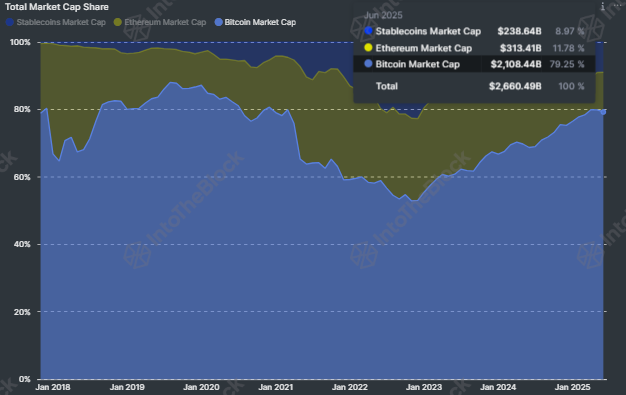The width and height of the screenshot is (626, 395).
Task: Click the 'Jan 2023' x-axis label
Action: pos(424,387)
